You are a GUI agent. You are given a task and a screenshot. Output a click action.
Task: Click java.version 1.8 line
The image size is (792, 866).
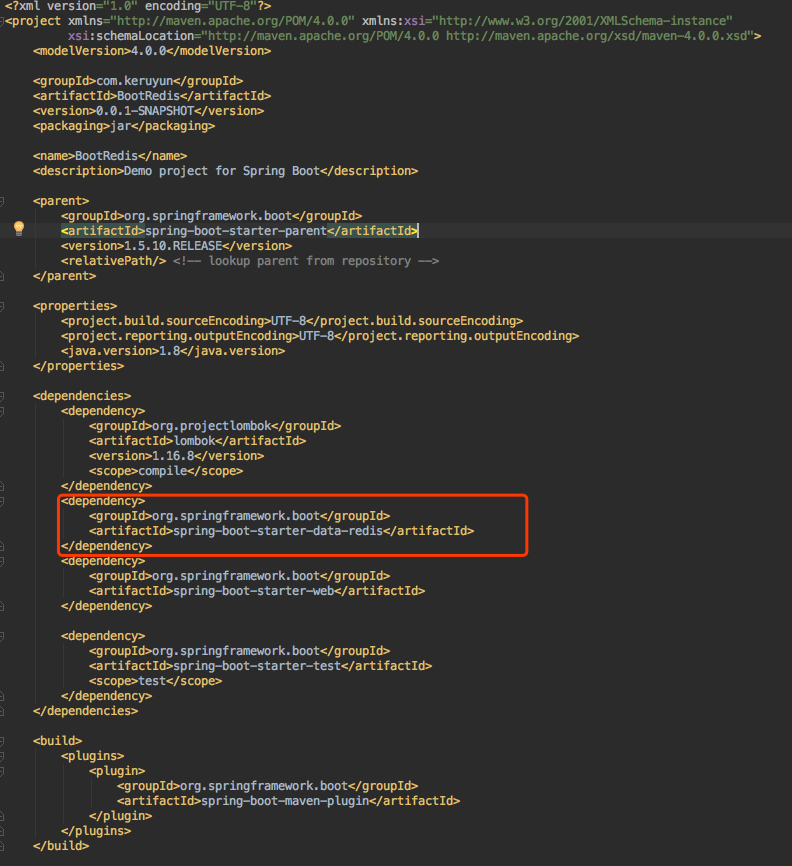[x=173, y=351]
